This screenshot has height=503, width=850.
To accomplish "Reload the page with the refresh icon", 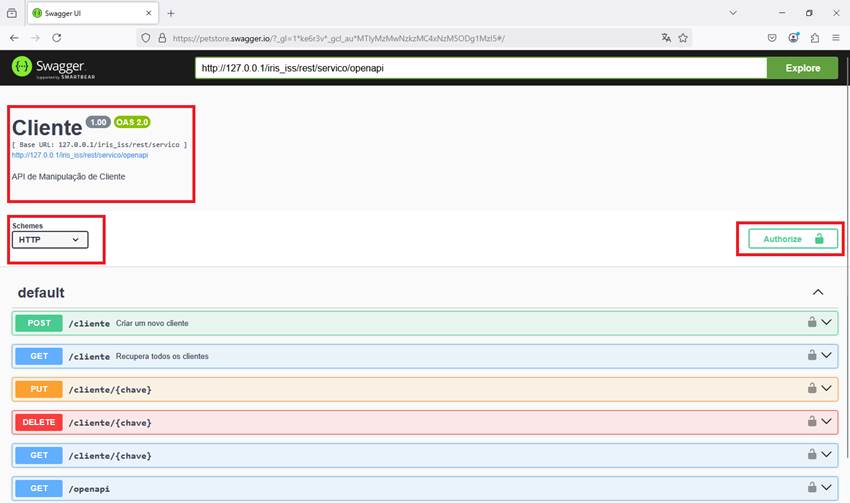I will (57, 37).
